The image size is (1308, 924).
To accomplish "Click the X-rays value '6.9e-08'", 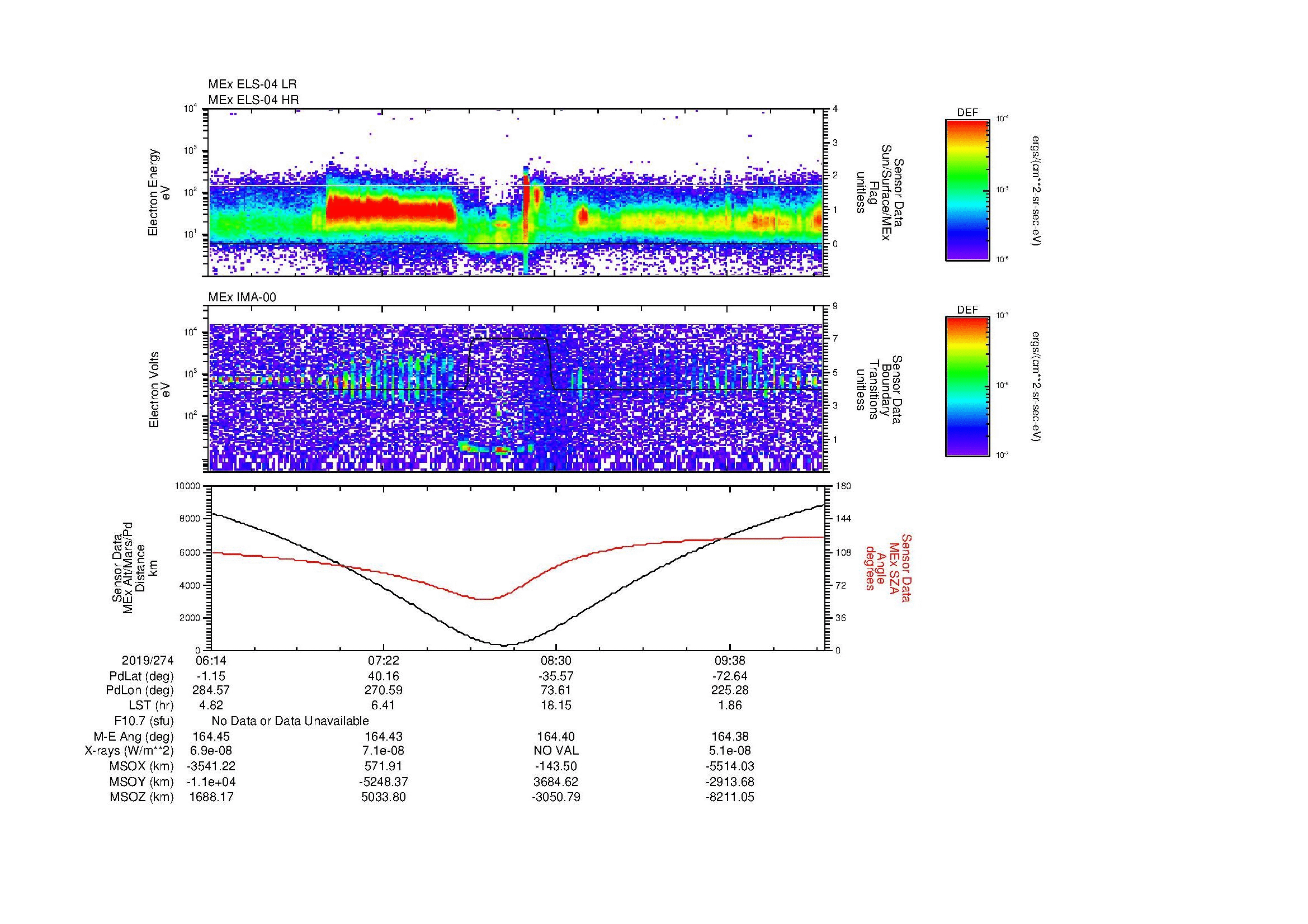I will pyautogui.click(x=211, y=751).
